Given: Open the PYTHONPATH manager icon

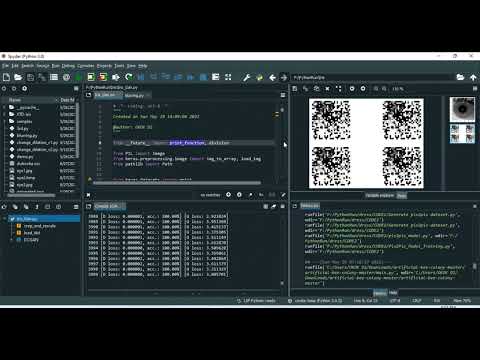Looking at the screenshot, I should pyautogui.click(x=259, y=78).
